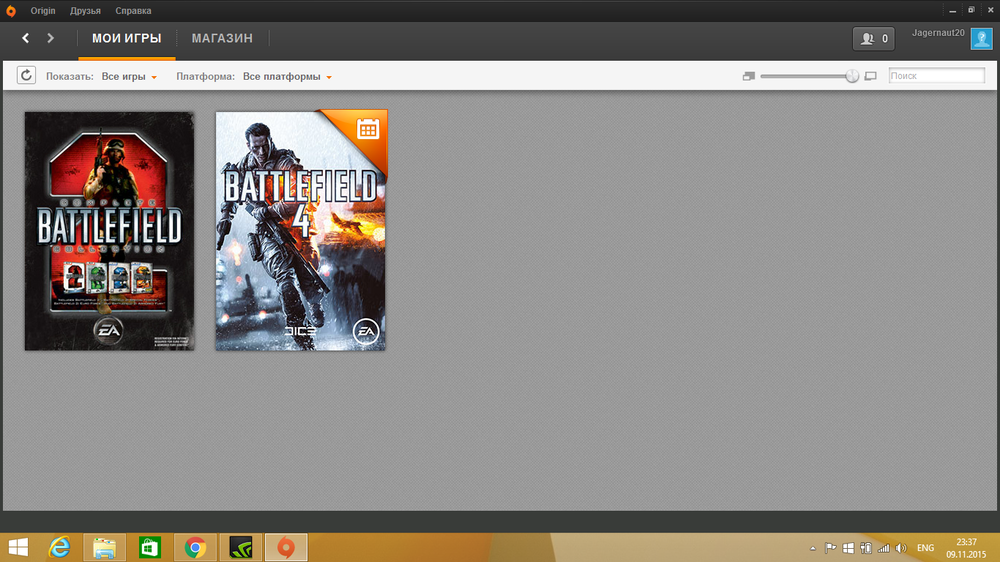The height and width of the screenshot is (562, 1000).
Task: Open the Друзья menu
Action: click(85, 11)
